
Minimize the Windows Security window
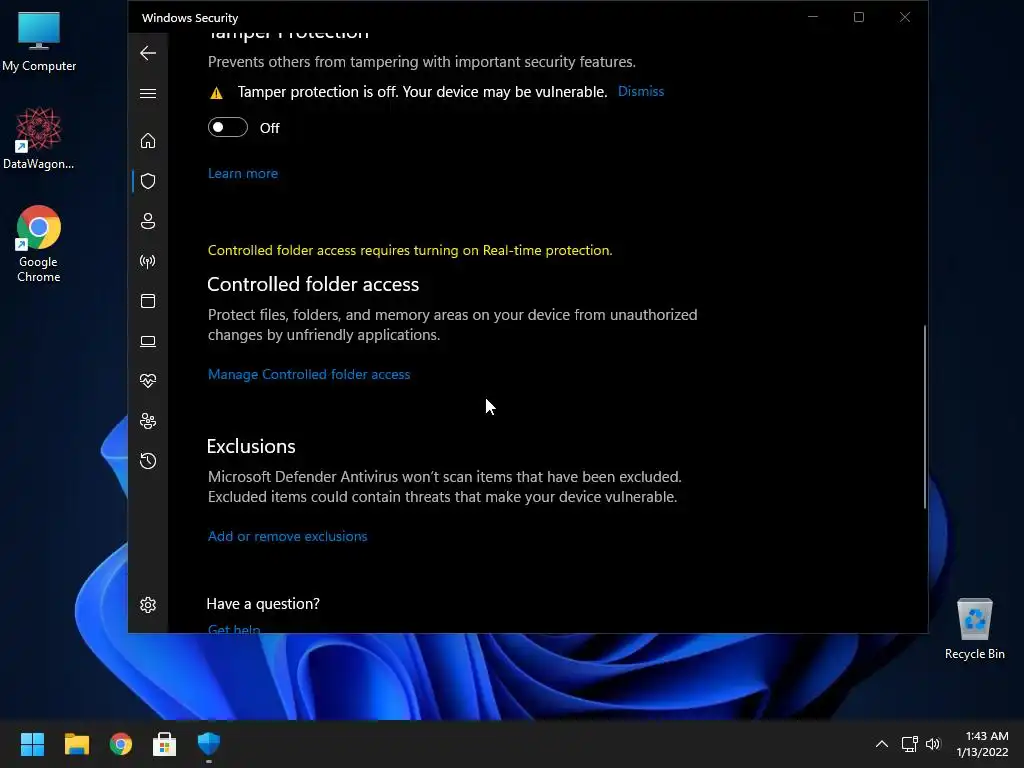[x=813, y=17]
